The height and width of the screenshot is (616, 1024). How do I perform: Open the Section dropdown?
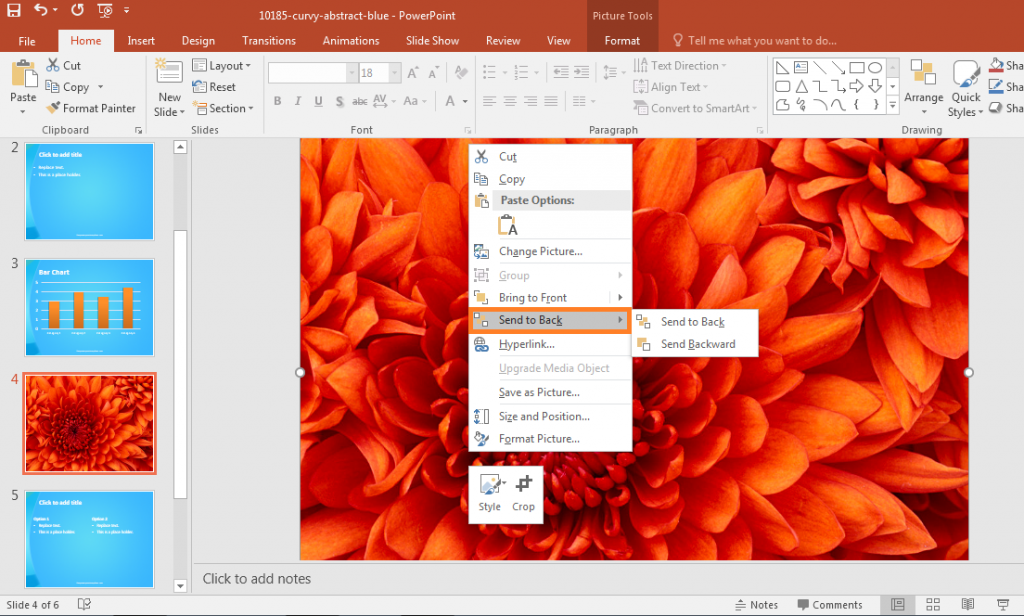pyautogui.click(x=223, y=108)
